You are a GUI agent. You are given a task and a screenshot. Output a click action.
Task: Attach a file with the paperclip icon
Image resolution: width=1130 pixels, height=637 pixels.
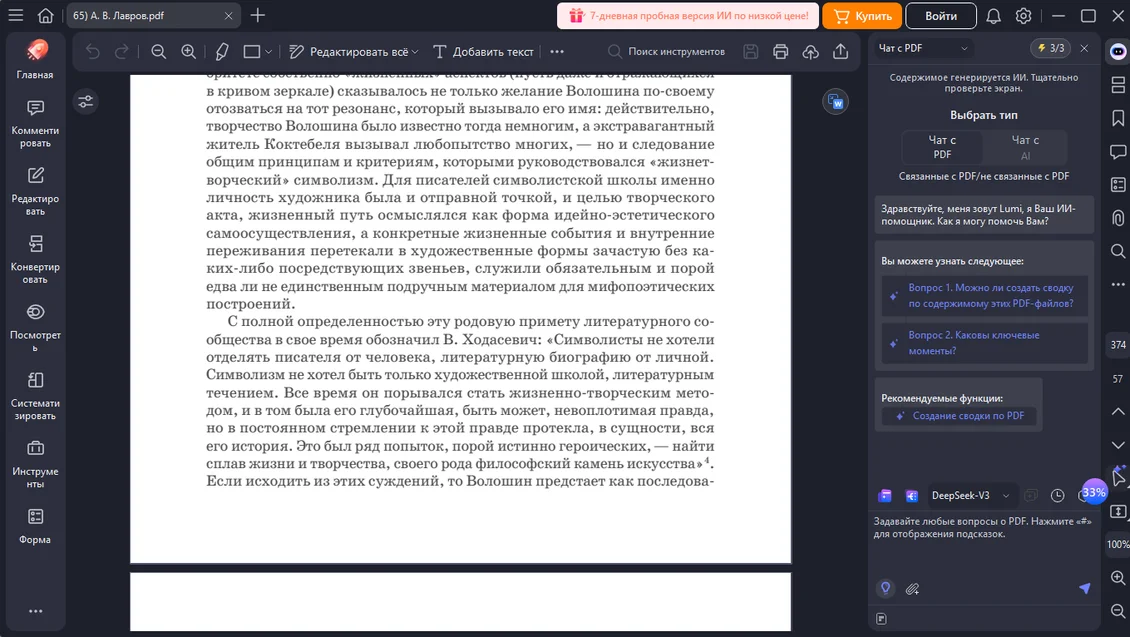point(912,589)
